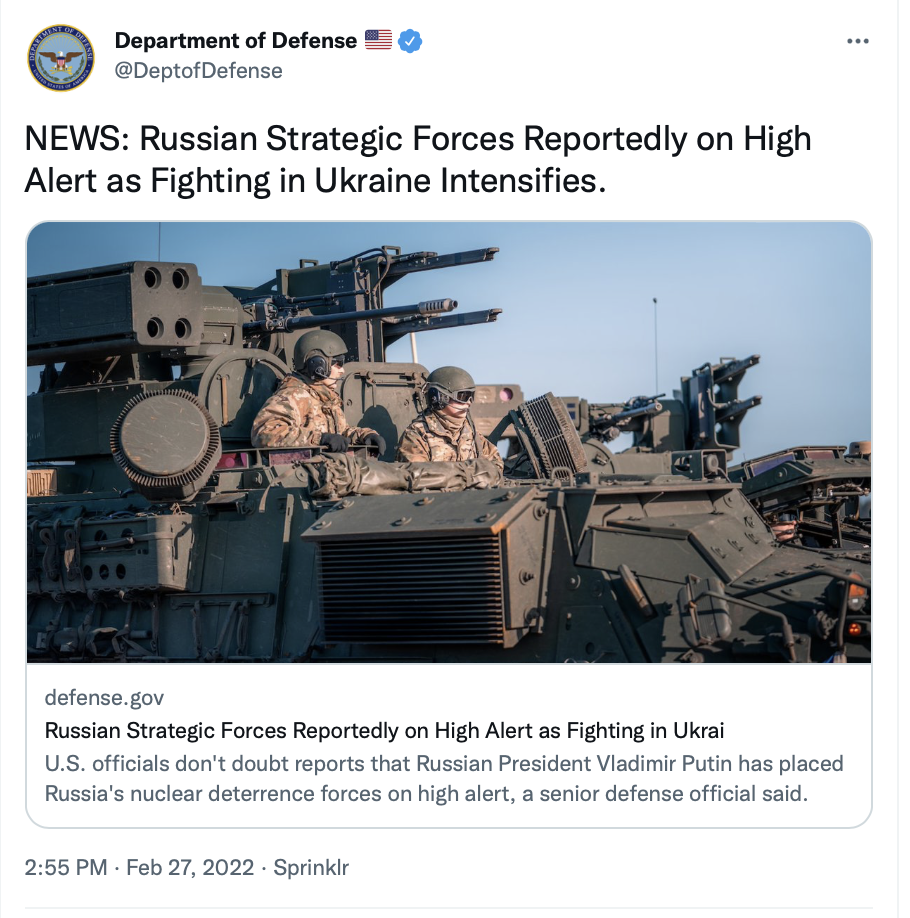Open the Department of Defense display name

coord(235,40)
